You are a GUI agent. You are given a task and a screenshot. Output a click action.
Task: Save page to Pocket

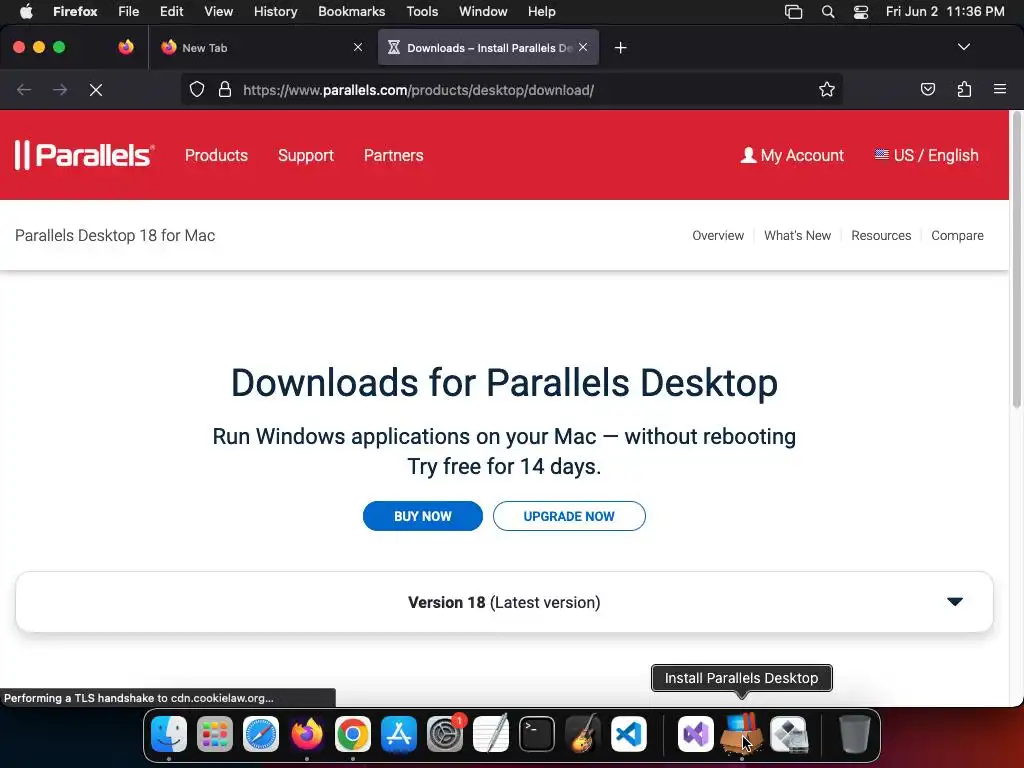(x=927, y=89)
